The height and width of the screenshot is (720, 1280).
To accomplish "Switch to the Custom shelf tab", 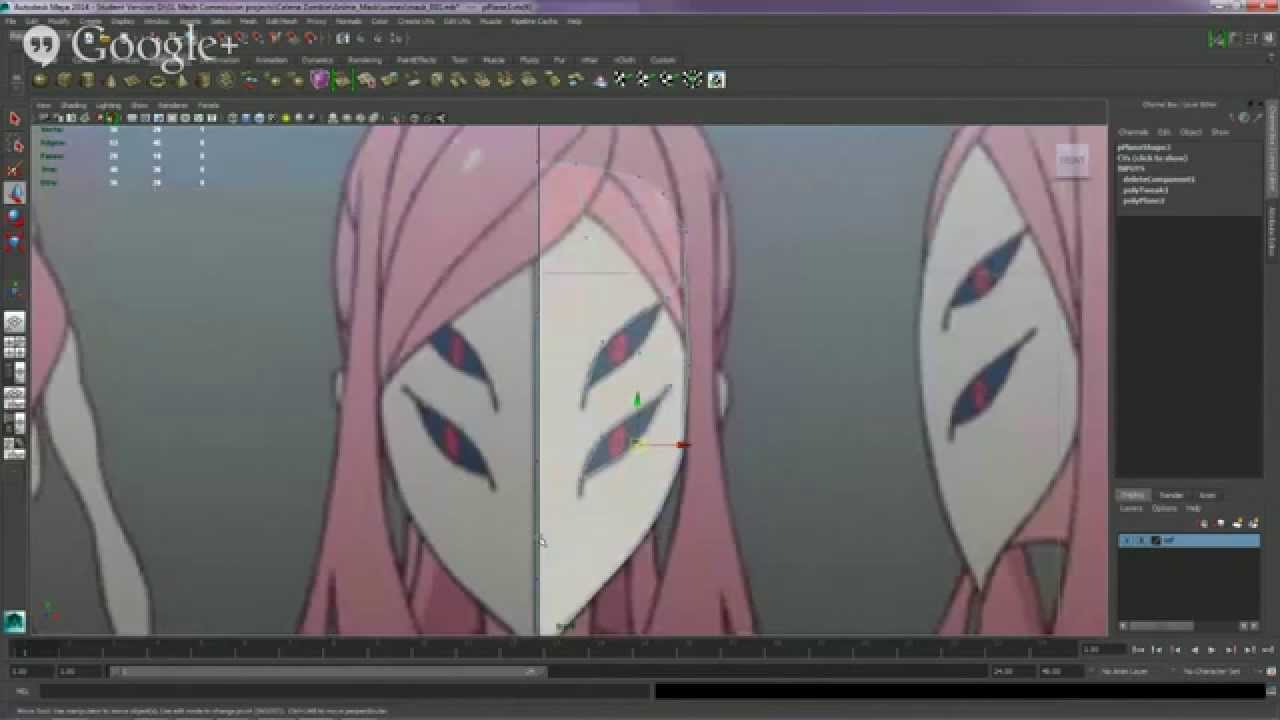I will click(x=662, y=60).
